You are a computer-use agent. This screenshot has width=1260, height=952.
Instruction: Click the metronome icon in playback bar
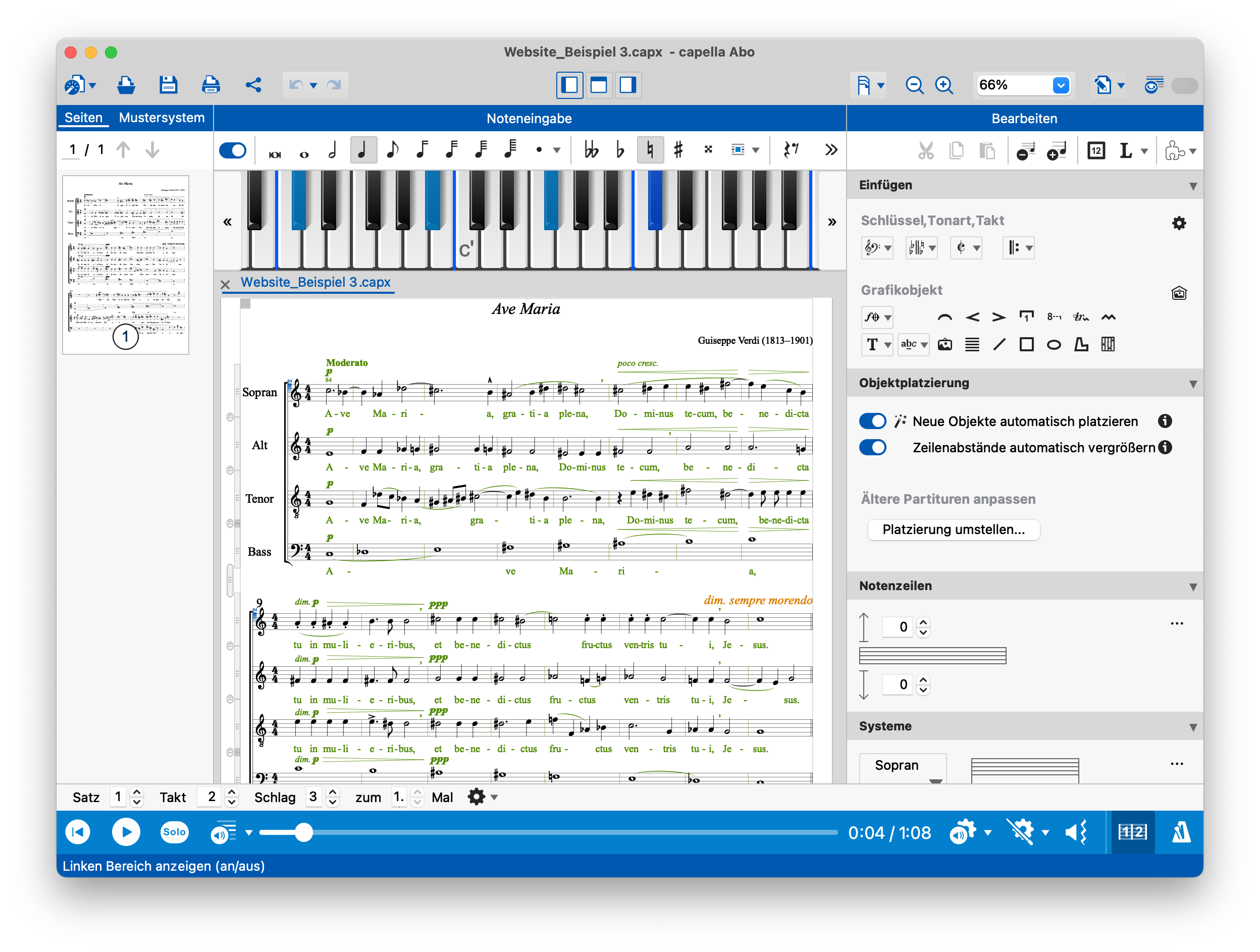tap(1181, 832)
